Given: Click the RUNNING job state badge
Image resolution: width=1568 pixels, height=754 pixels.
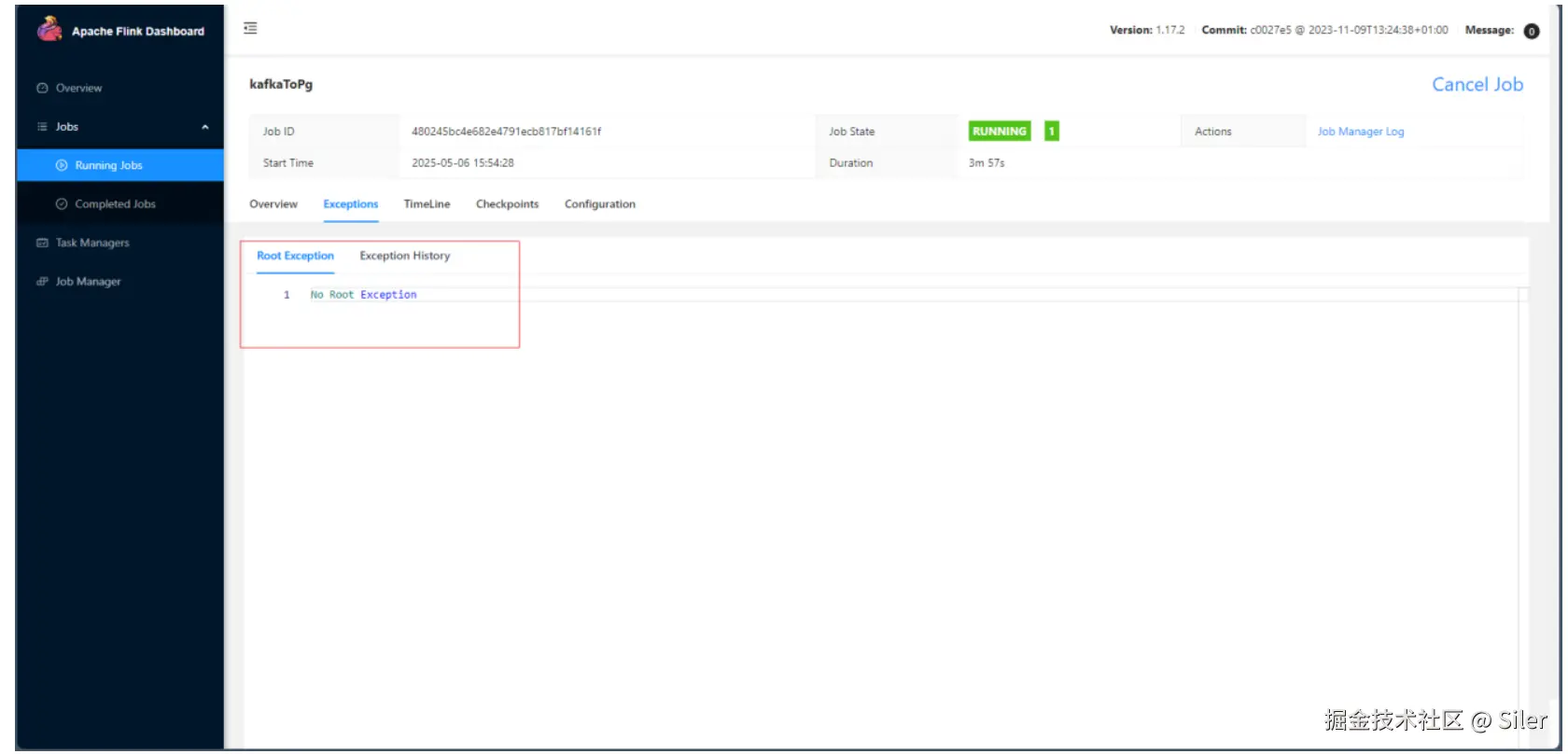Looking at the screenshot, I should 1000,132.
